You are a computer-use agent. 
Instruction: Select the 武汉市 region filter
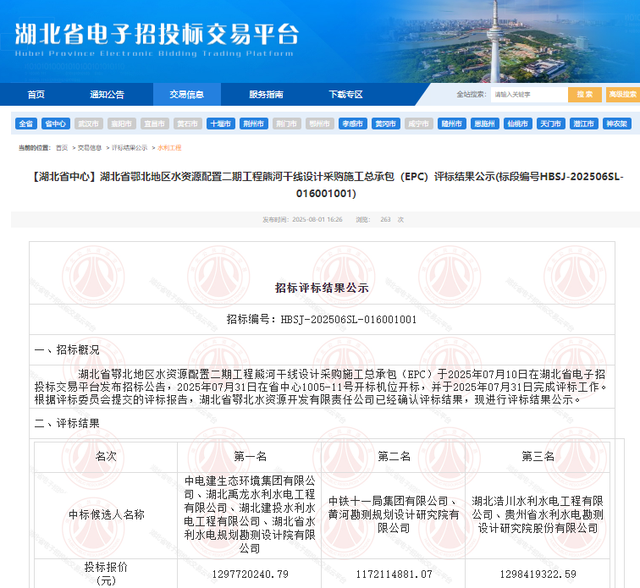click(89, 124)
